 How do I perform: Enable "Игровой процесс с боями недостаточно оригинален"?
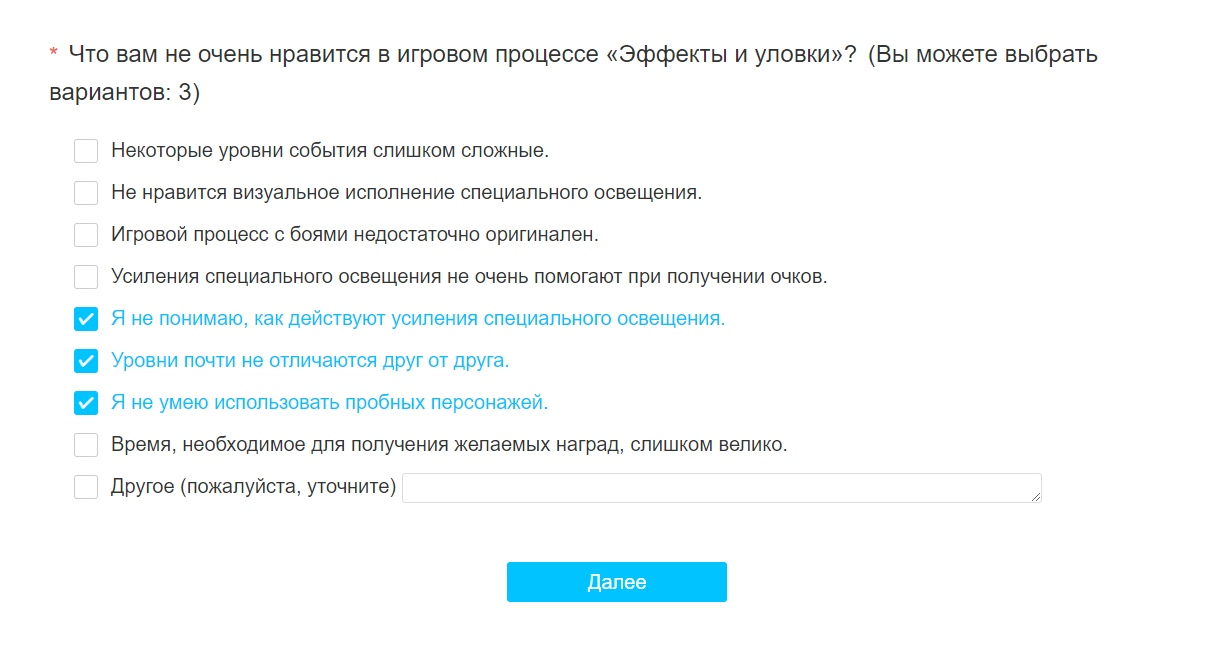pyautogui.click(x=86, y=235)
